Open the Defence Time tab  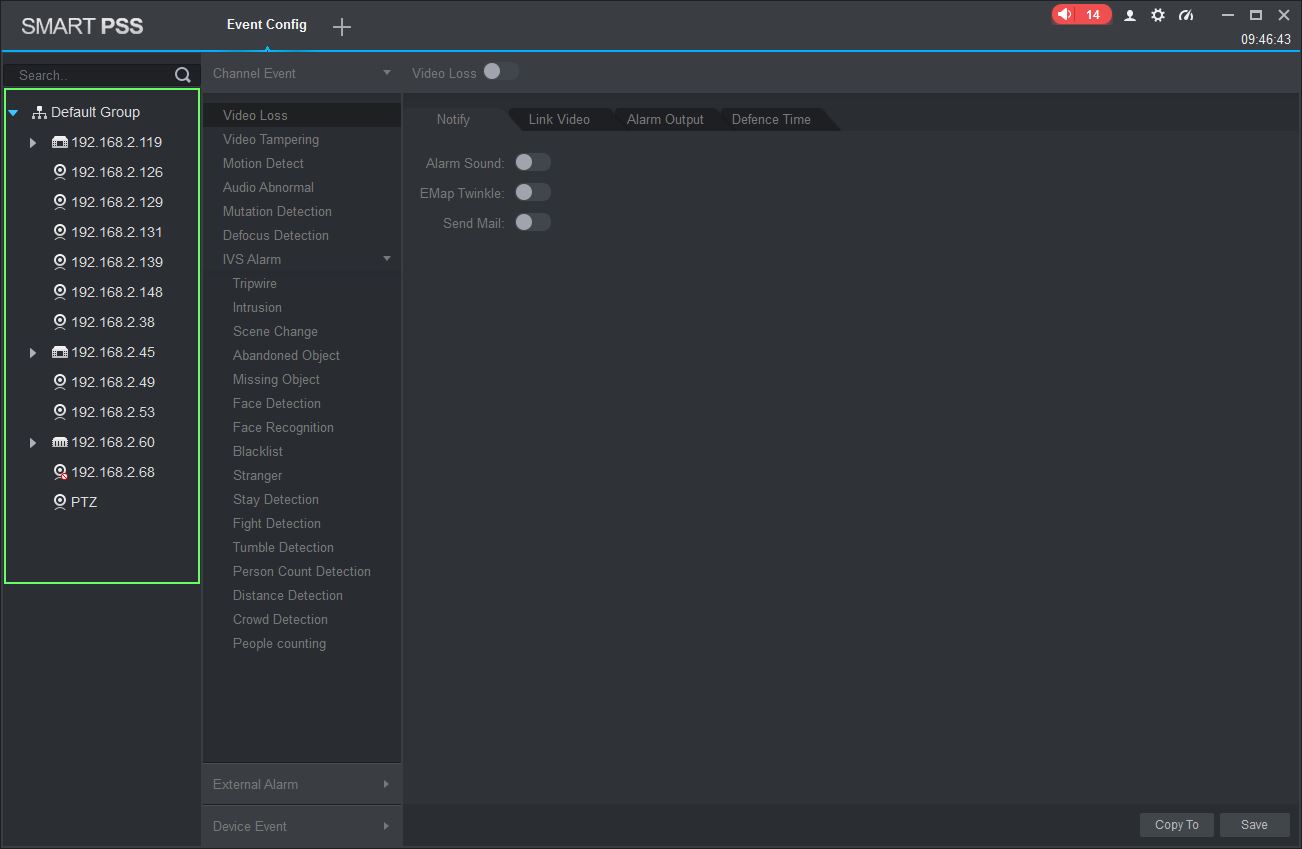(x=771, y=119)
